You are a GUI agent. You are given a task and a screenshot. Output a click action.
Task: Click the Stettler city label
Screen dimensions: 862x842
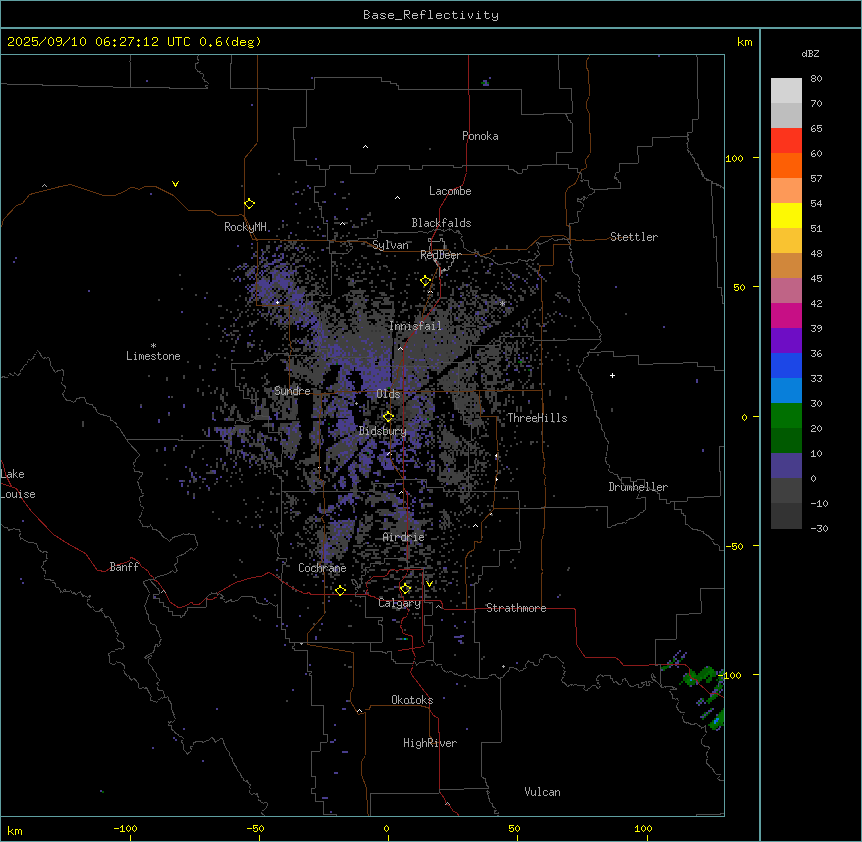(x=634, y=237)
